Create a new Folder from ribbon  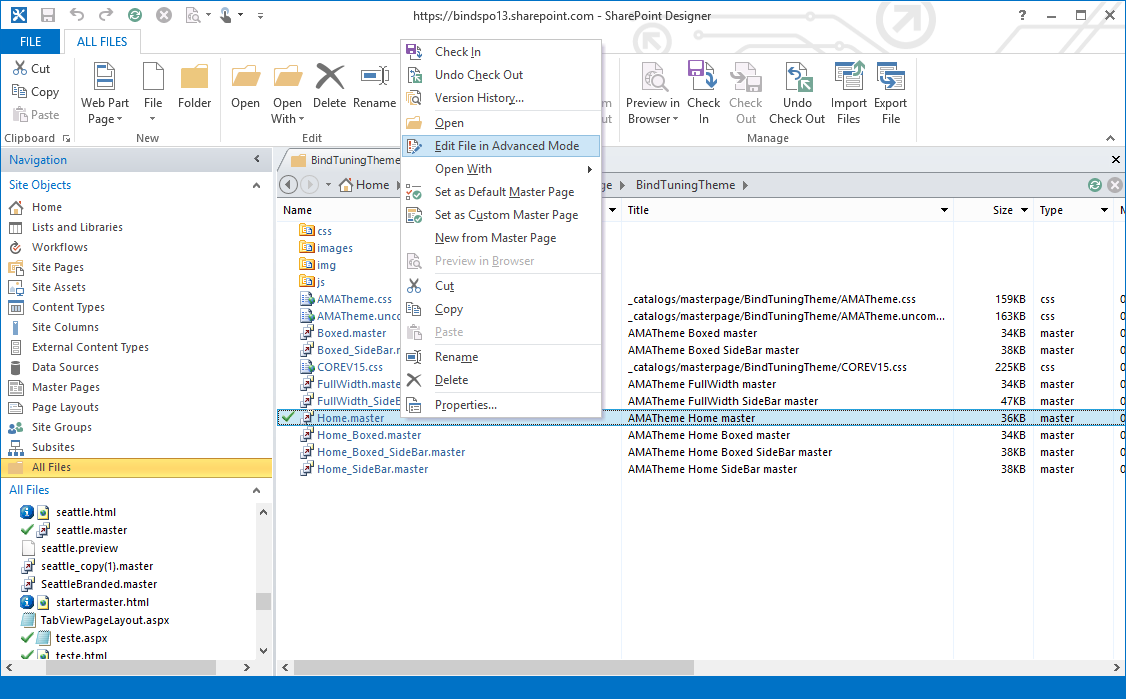194,86
